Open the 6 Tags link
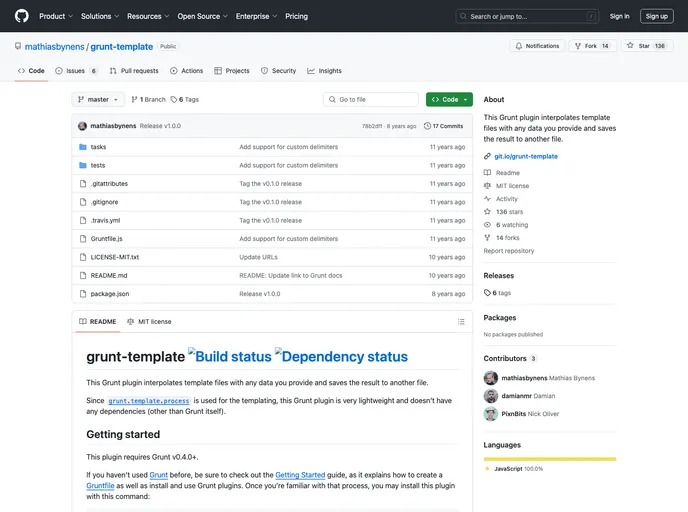Screen dimensions: 688x512 (185, 100)
